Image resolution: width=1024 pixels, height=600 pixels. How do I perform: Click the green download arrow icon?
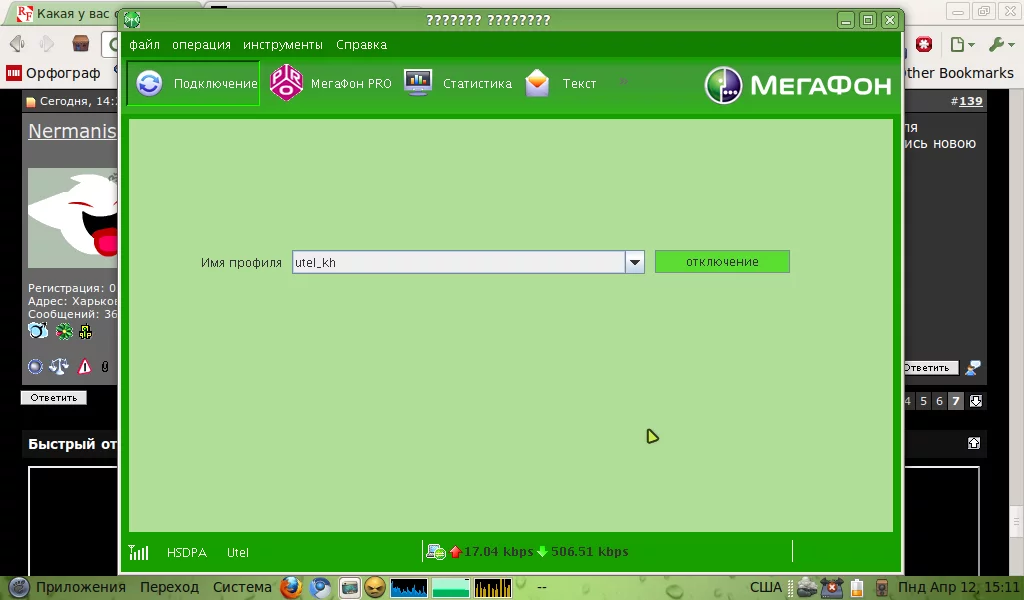pos(542,552)
